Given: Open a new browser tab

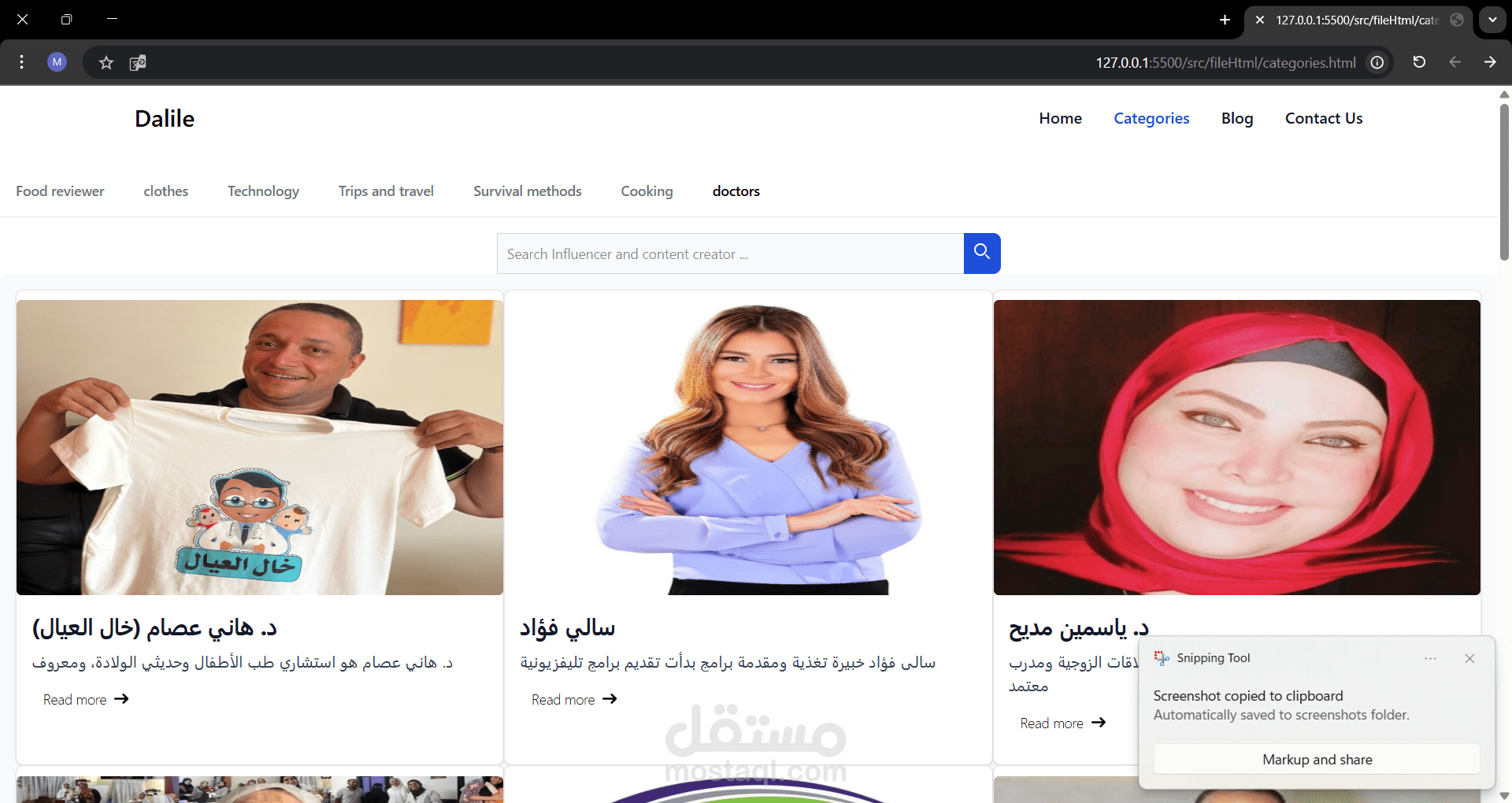Looking at the screenshot, I should point(1225,20).
